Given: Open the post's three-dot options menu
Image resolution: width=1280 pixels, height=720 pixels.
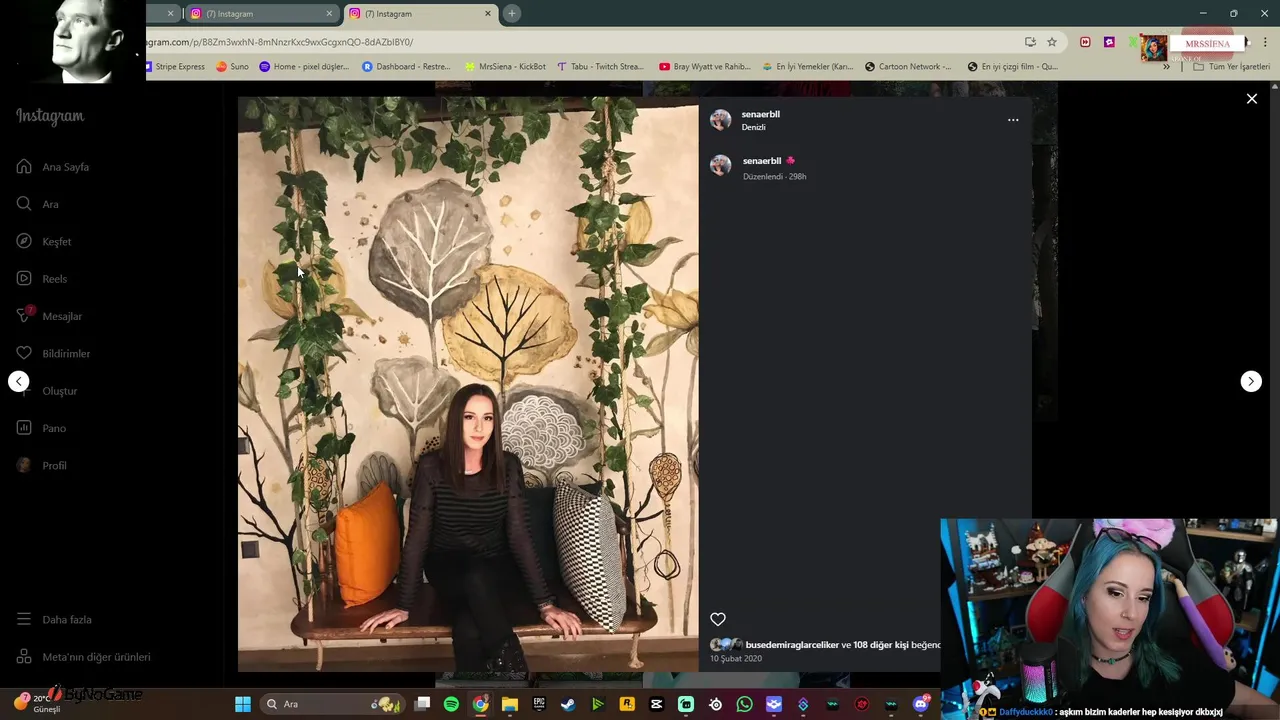Looking at the screenshot, I should point(1013,120).
